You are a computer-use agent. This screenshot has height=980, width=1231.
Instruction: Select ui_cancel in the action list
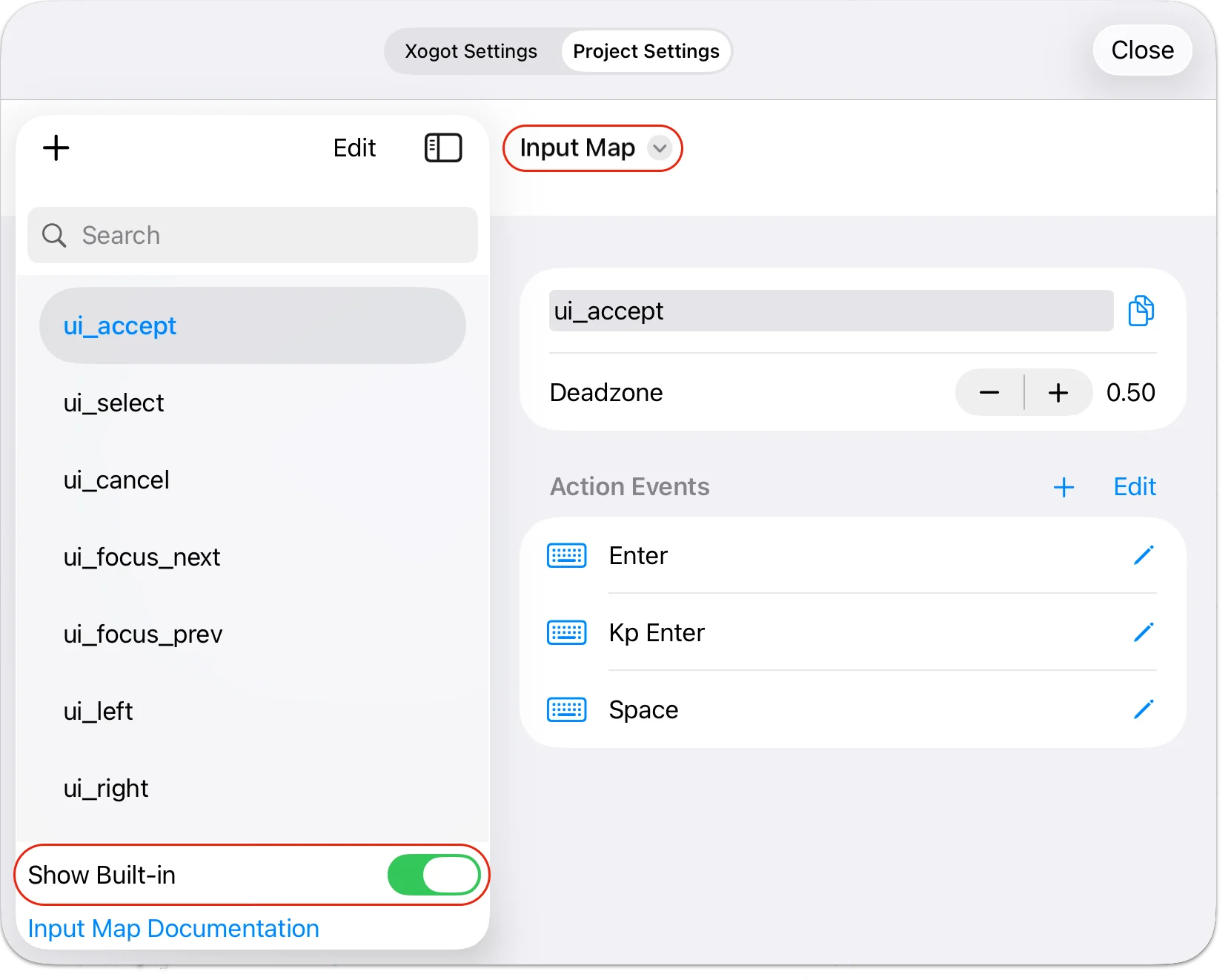pyautogui.click(x=116, y=480)
